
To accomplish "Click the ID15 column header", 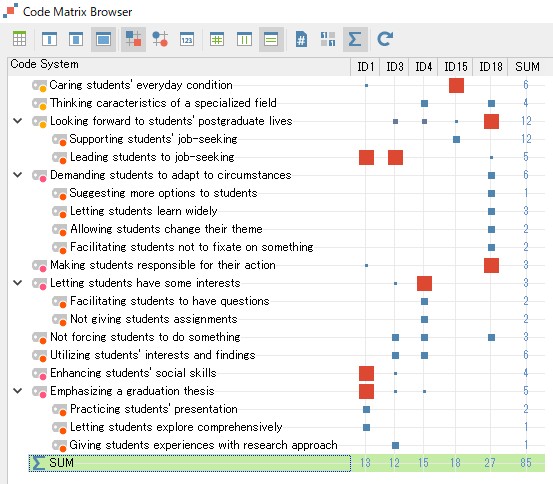I will 455,66.
